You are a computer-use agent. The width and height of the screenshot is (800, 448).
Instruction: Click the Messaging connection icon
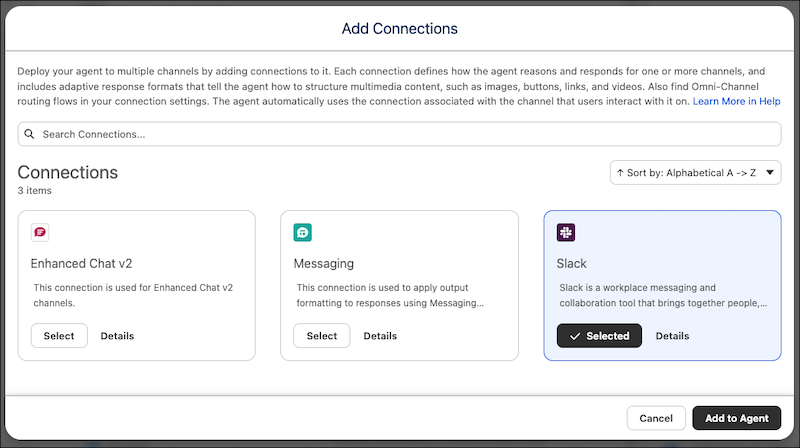click(303, 233)
